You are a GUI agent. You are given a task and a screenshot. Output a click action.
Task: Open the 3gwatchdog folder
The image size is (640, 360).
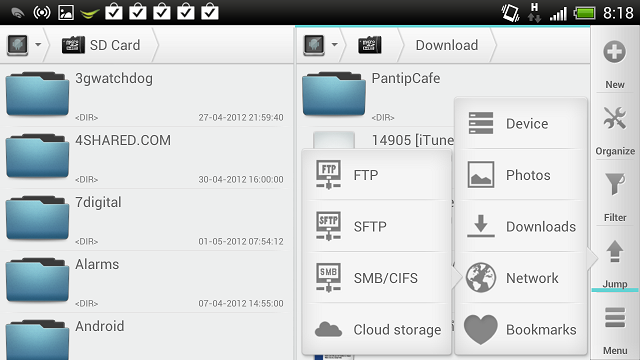coord(146,95)
